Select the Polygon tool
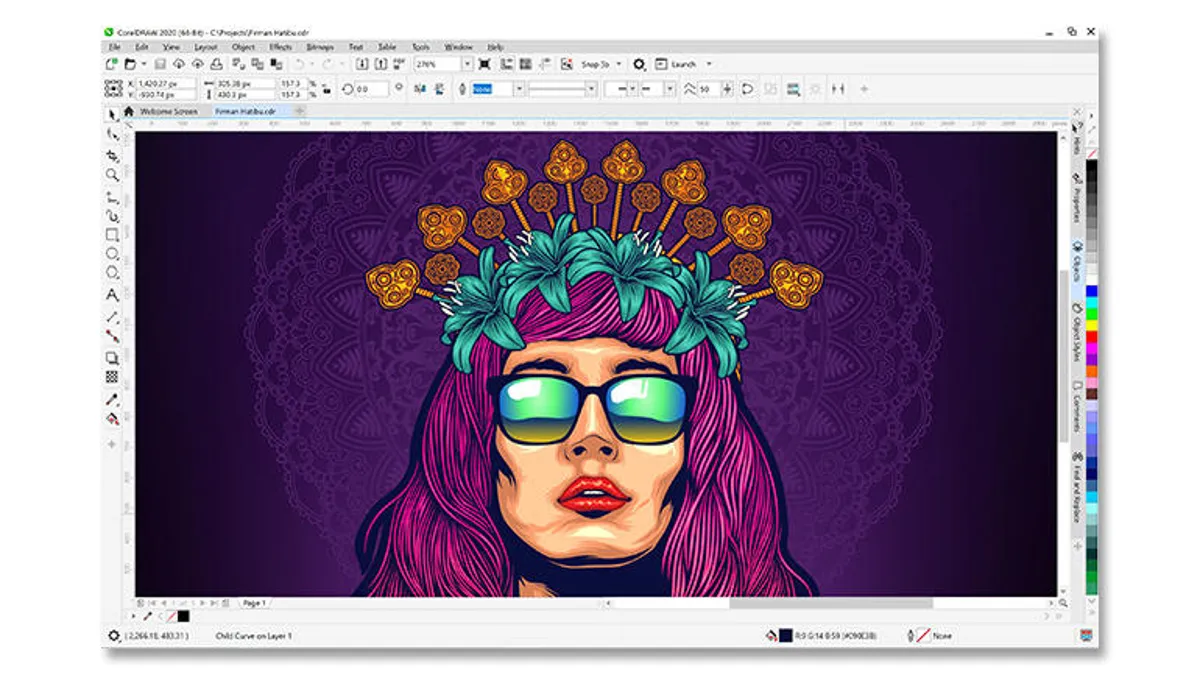Image resolution: width=1200 pixels, height=675 pixels. 112,273
